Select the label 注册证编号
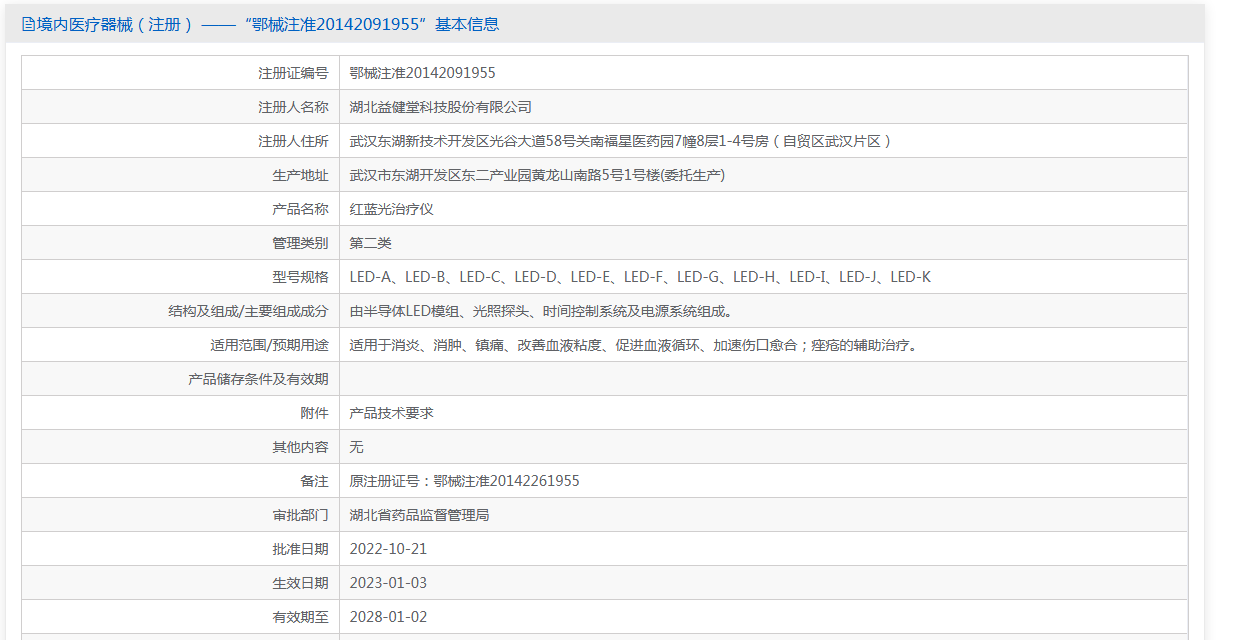The height and width of the screenshot is (640, 1255). tap(293, 73)
